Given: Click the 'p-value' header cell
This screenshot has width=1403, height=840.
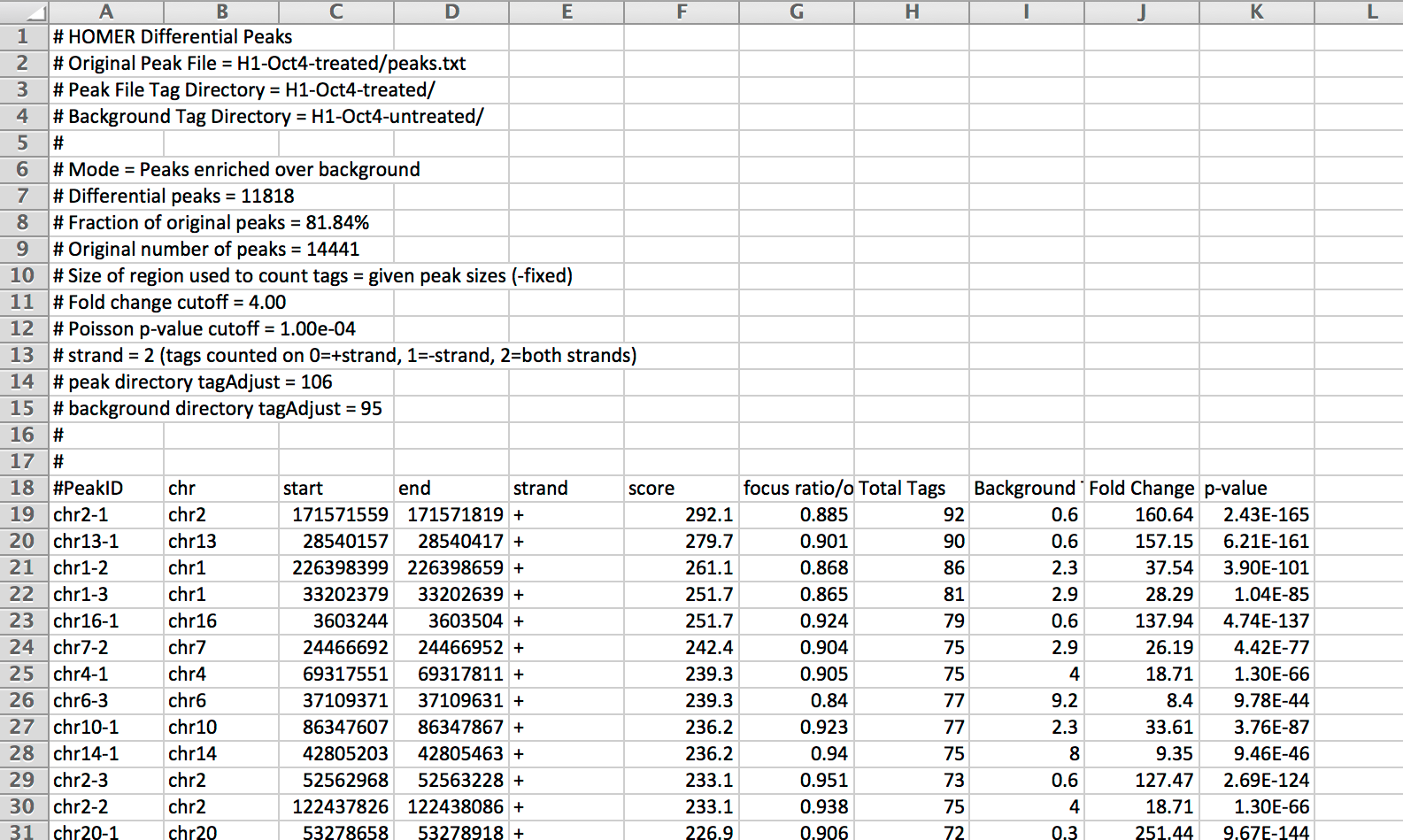Looking at the screenshot, I should 1257,488.
